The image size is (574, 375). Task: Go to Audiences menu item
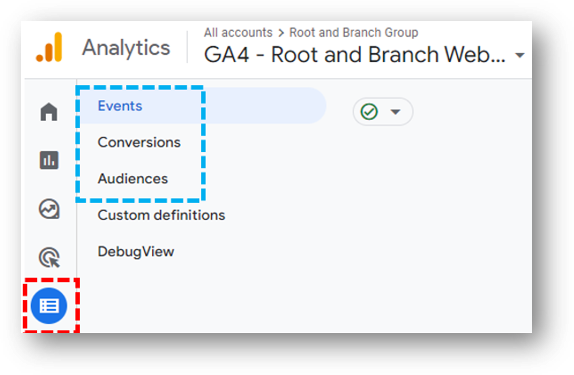[x=133, y=178]
